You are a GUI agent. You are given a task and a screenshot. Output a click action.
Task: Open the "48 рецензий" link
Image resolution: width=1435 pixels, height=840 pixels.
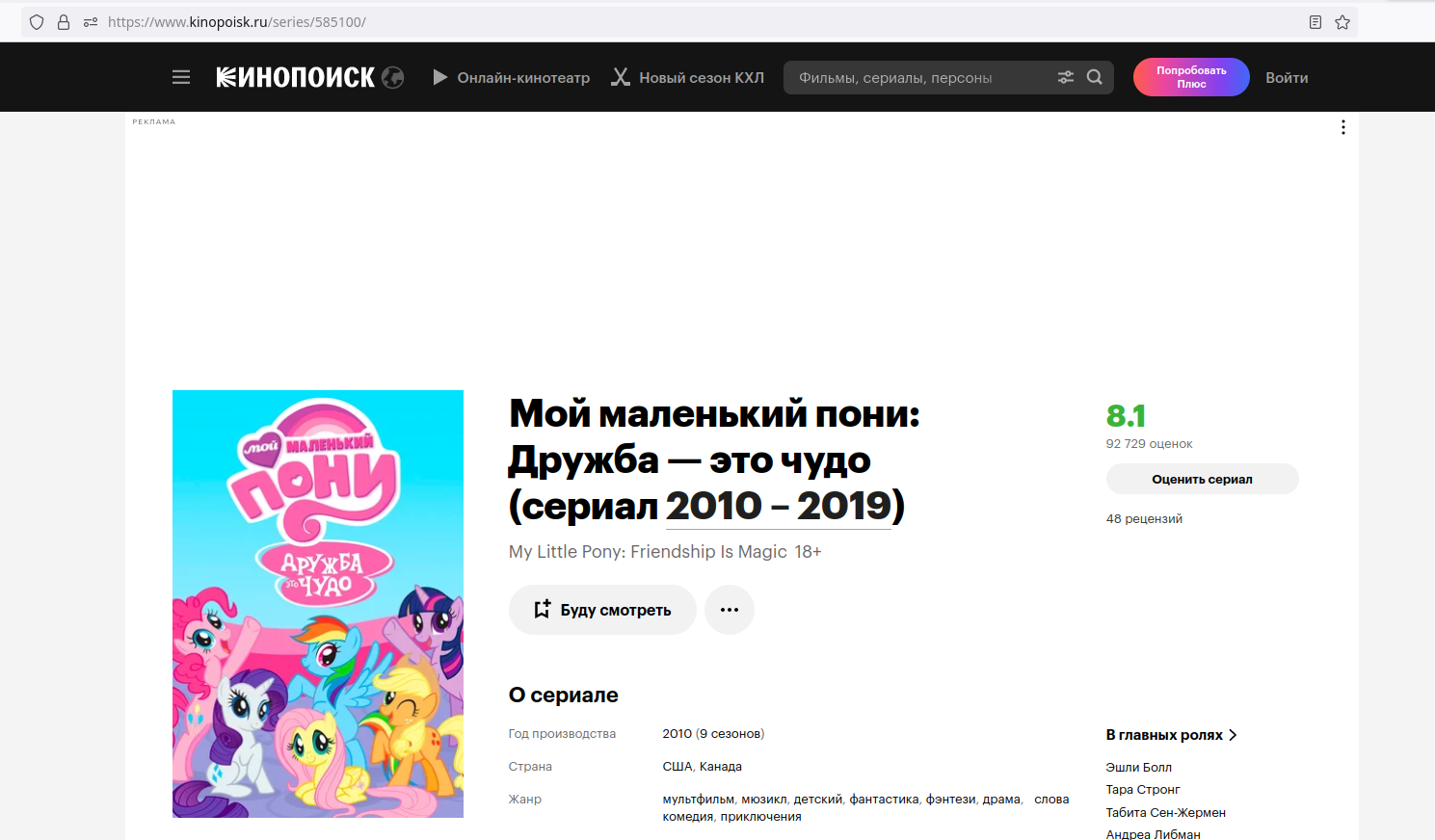tap(1144, 519)
